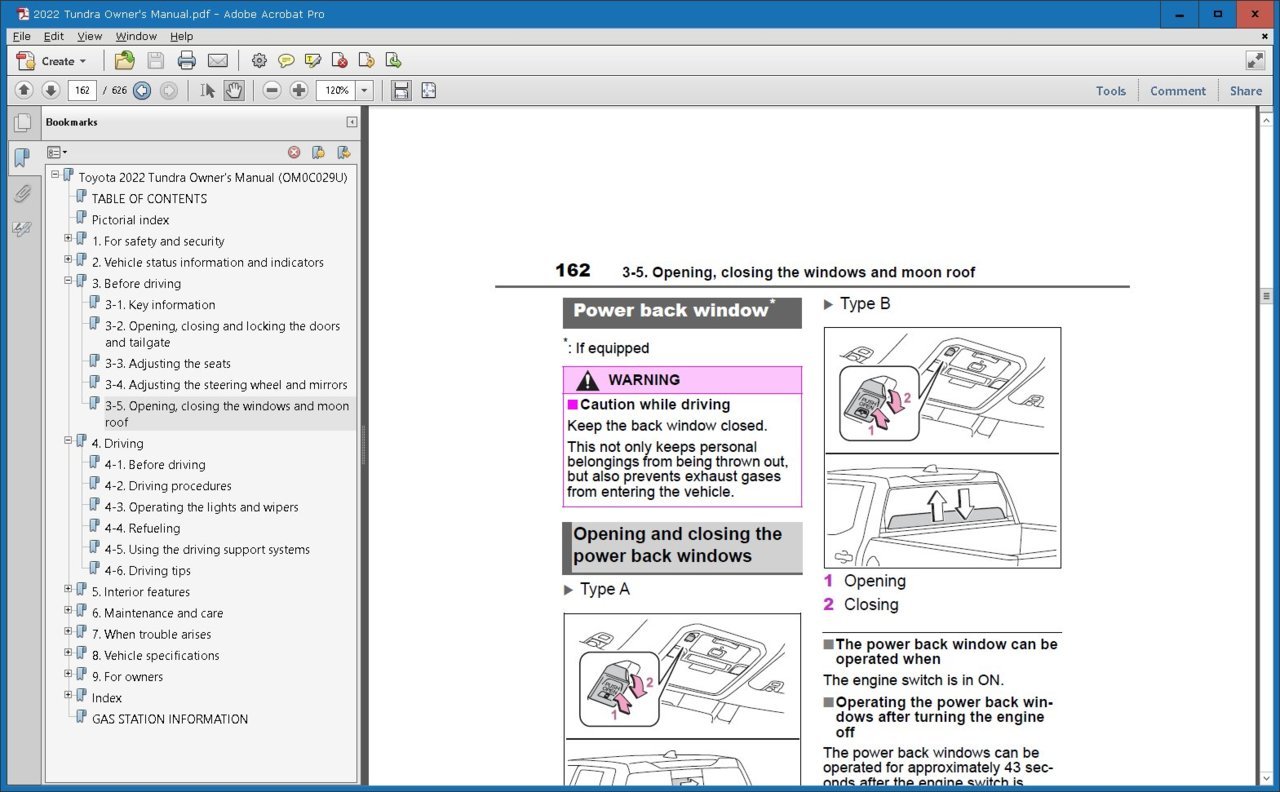Enable scrolling page display mode icon
Viewport: 1280px width, 792px height.
coord(401,91)
